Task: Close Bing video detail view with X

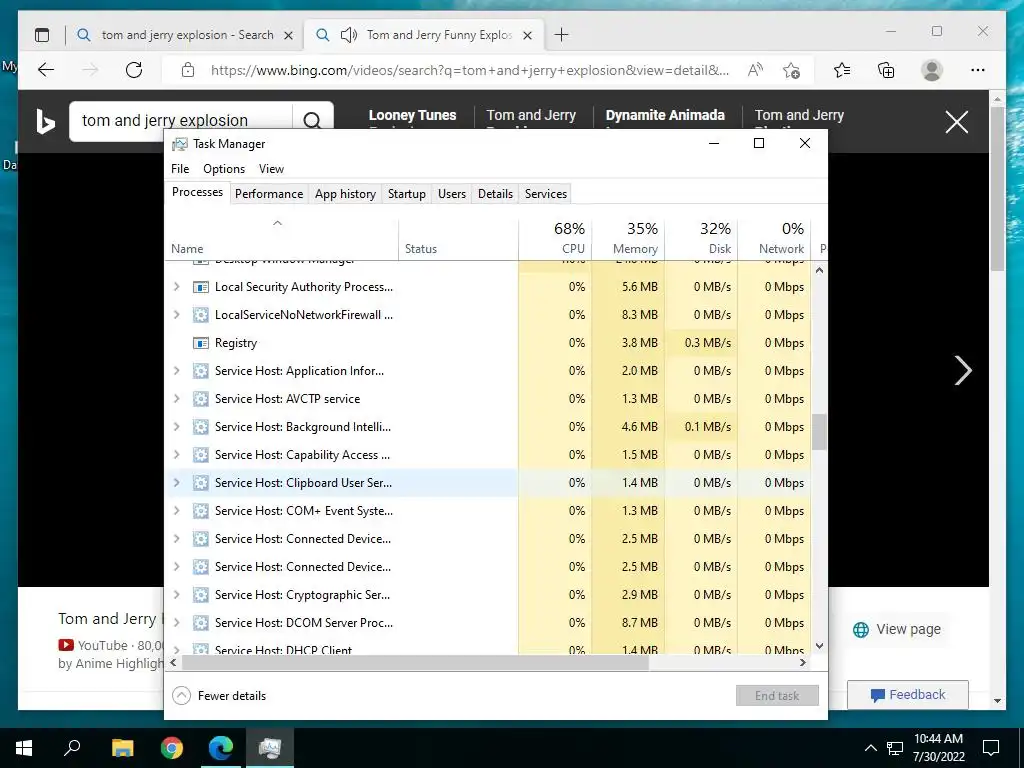Action: point(957,121)
